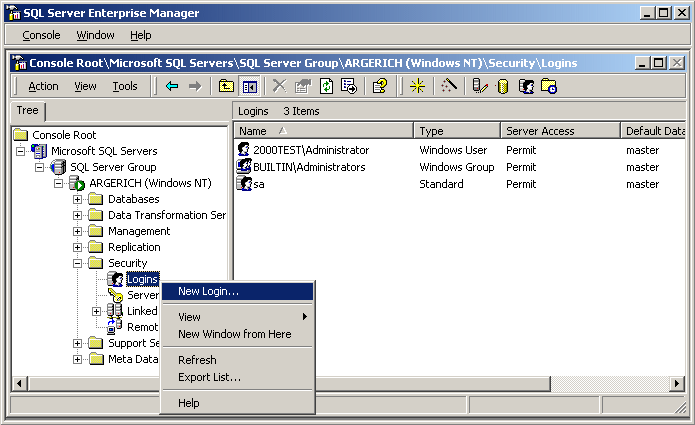Open the Window menu

[x=95, y=35]
